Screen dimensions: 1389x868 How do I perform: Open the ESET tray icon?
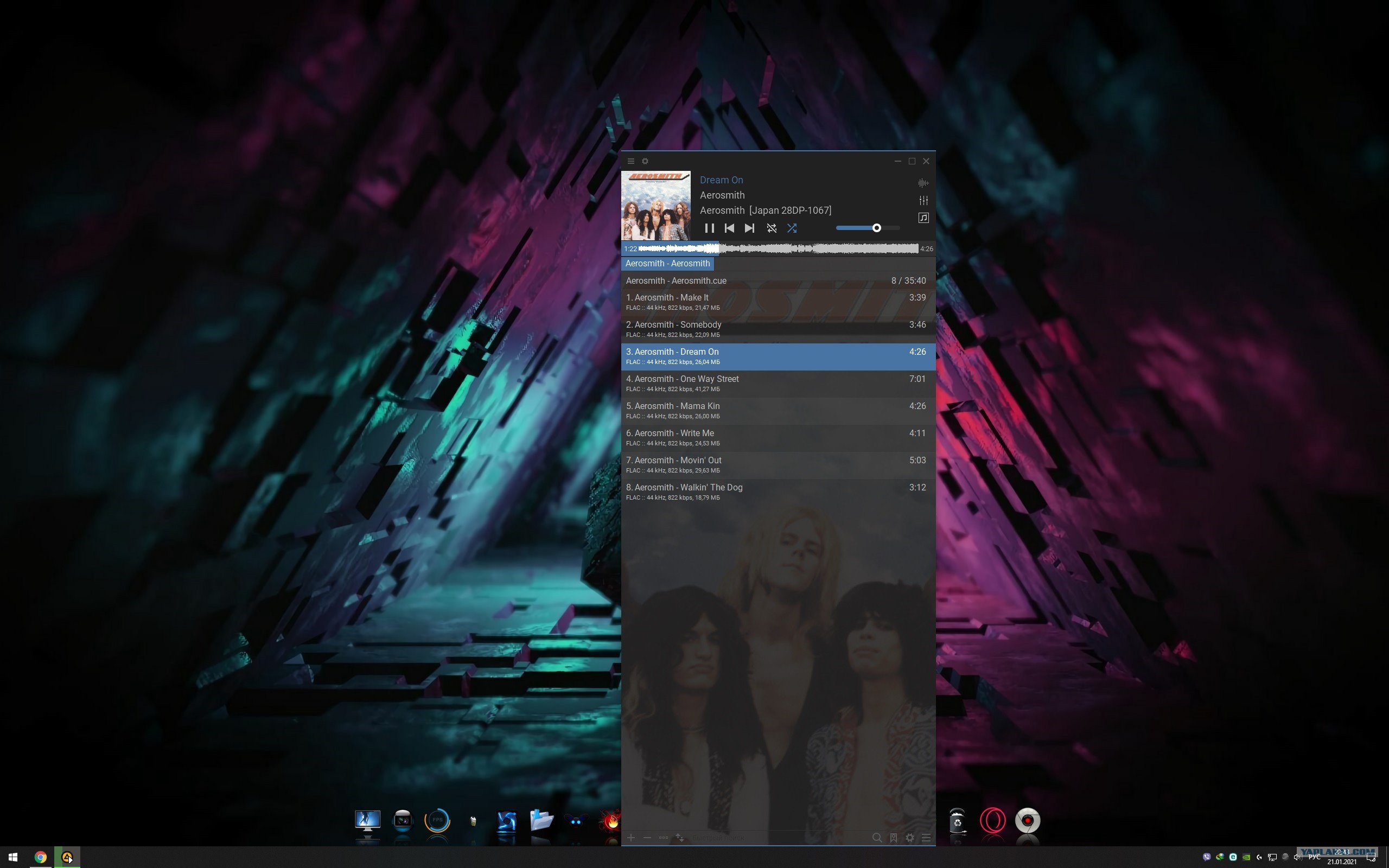1233,857
